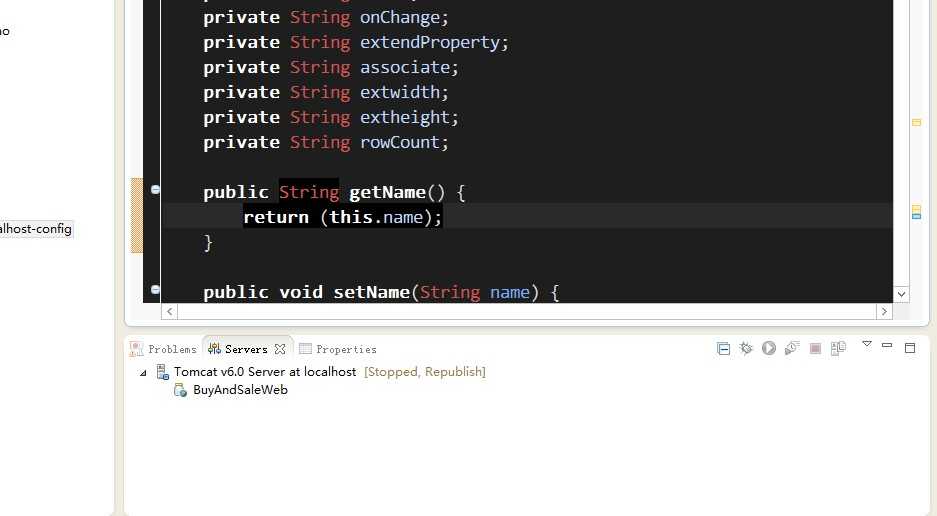This screenshot has width=937, height=516.
Task: Collapse all servers in Servers view
Action: pos(723,349)
